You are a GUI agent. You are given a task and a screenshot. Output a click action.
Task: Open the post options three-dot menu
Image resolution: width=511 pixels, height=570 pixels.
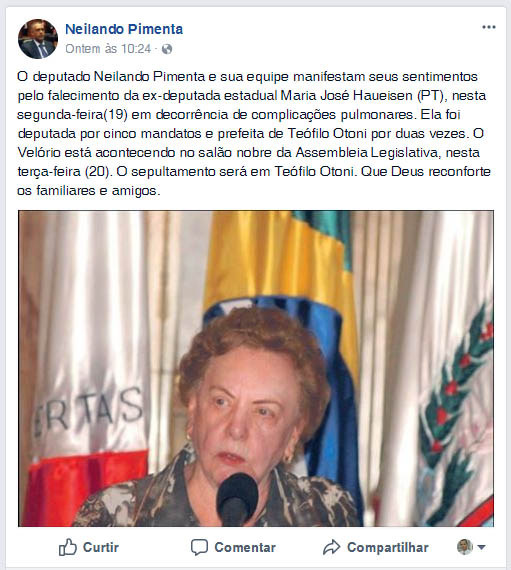point(488,27)
